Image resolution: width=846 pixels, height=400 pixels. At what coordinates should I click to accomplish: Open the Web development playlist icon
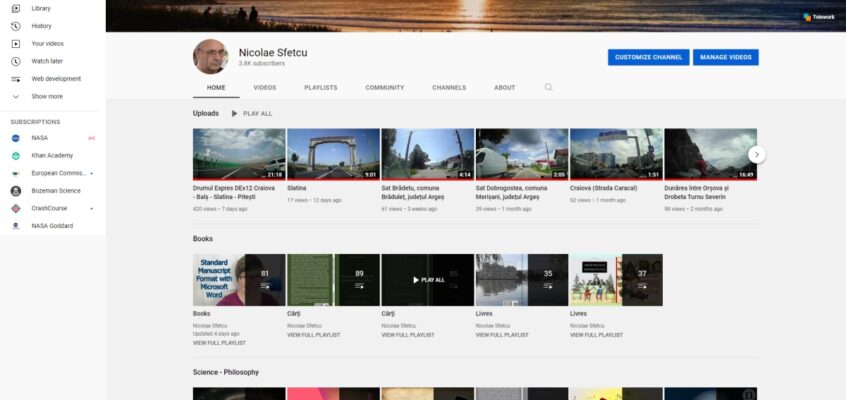[x=16, y=79]
